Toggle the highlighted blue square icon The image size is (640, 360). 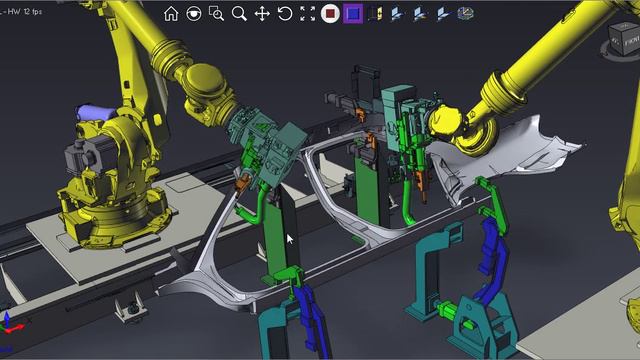tap(353, 13)
